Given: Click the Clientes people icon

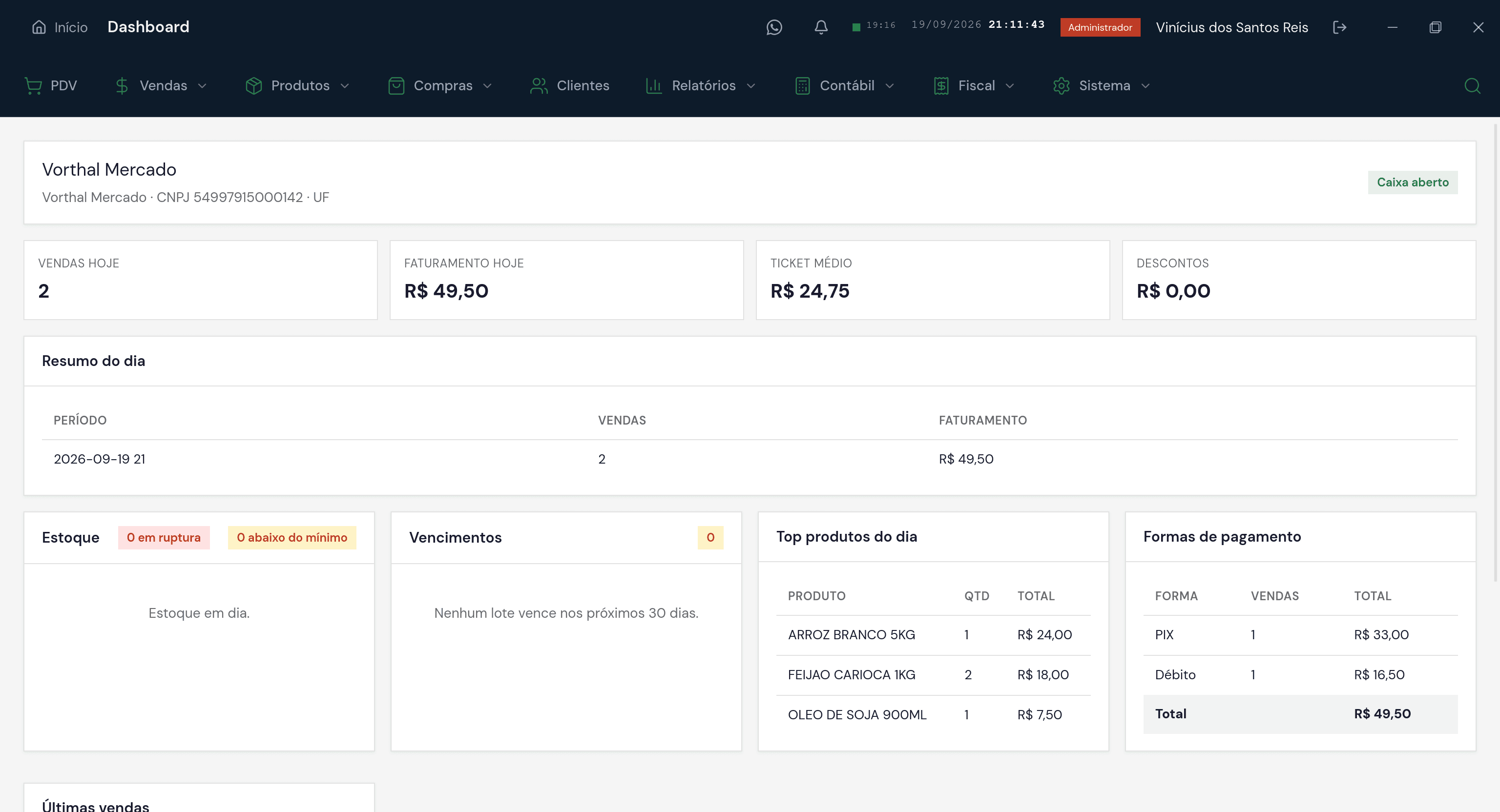Looking at the screenshot, I should 539,85.
